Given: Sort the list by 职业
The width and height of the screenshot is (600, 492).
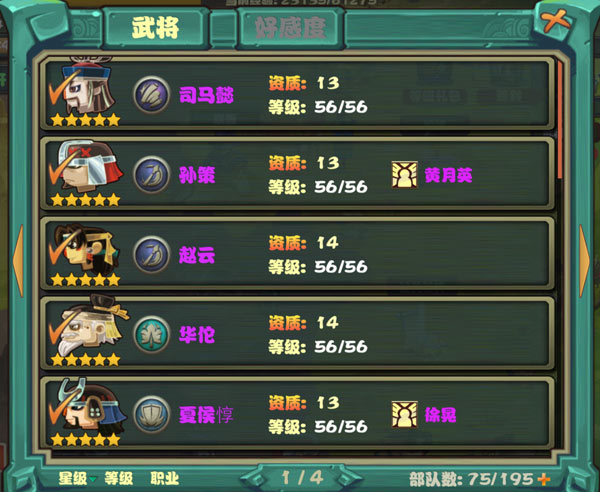Looking at the screenshot, I should click(165, 479).
